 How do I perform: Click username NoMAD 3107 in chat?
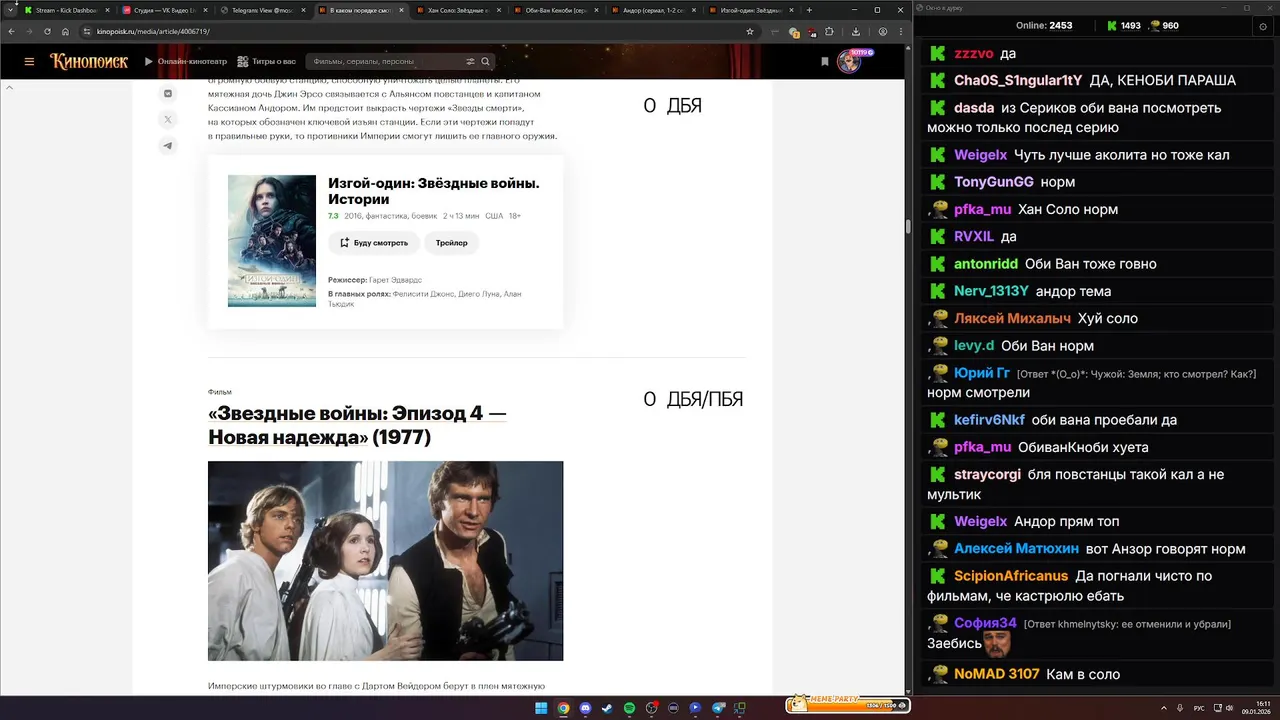click(997, 674)
